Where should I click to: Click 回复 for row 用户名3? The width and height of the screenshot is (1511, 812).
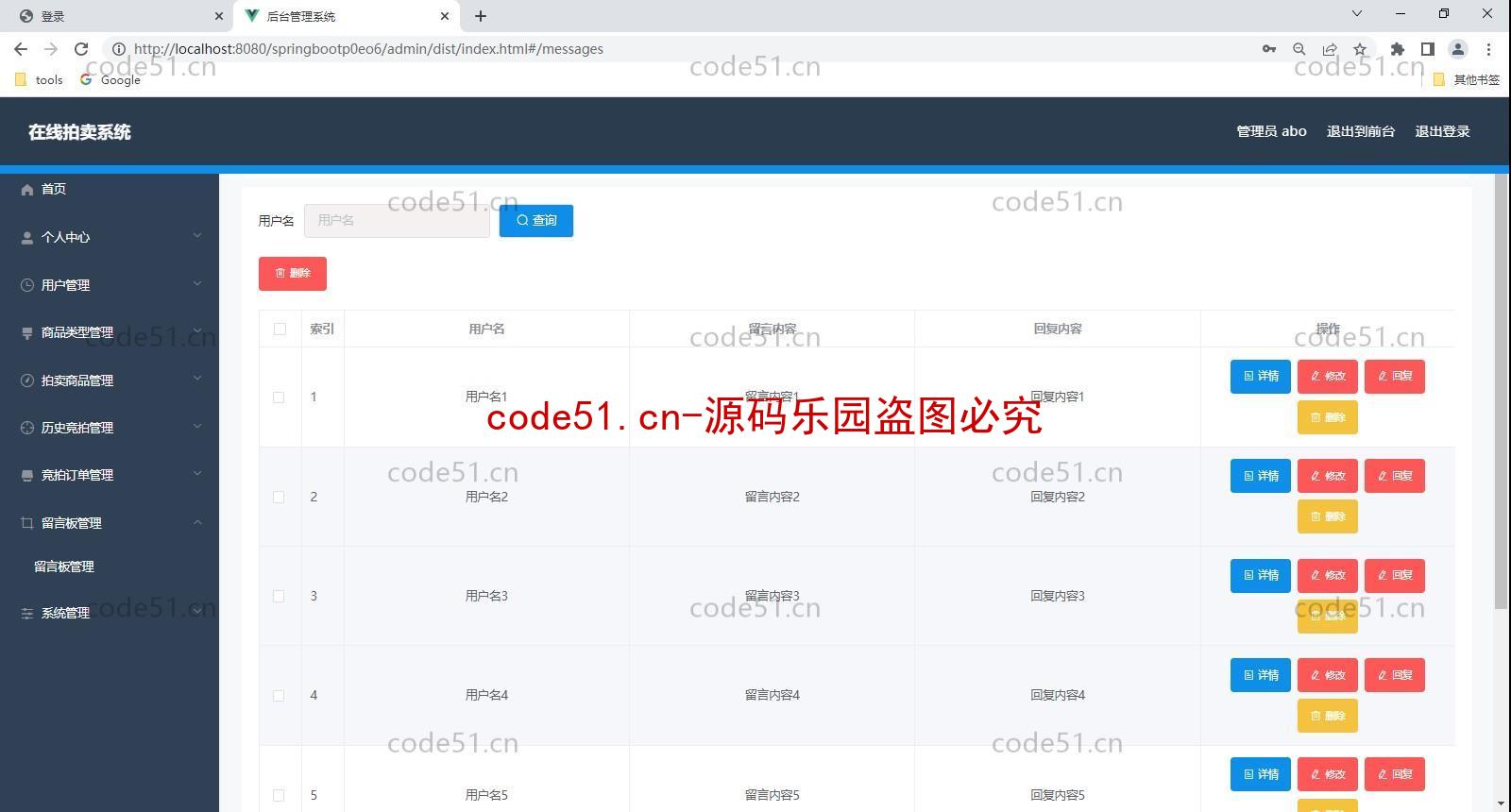1395,576
